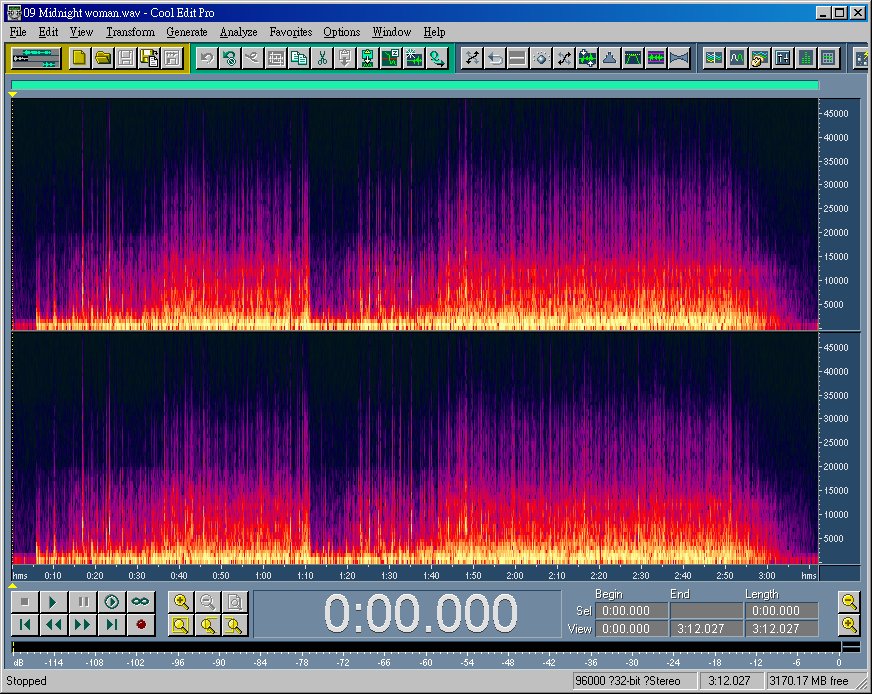Click the scissors Cut icon
The image size is (872, 694).
point(322,58)
